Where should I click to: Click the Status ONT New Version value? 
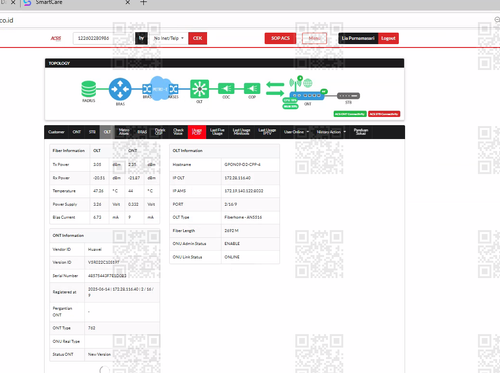[99, 354]
